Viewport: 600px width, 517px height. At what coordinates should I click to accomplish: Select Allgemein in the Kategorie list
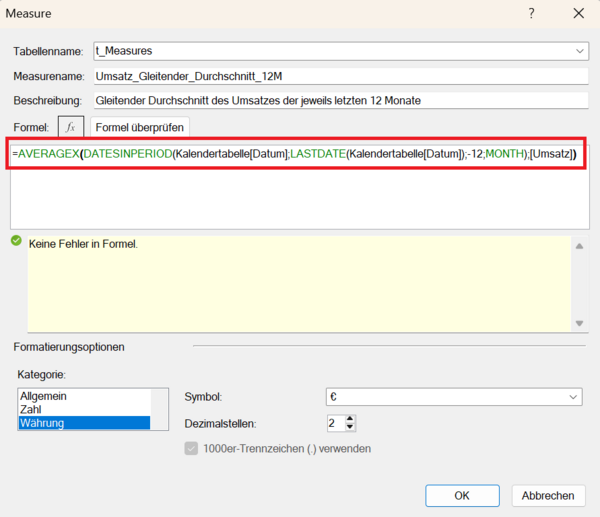(43, 396)
